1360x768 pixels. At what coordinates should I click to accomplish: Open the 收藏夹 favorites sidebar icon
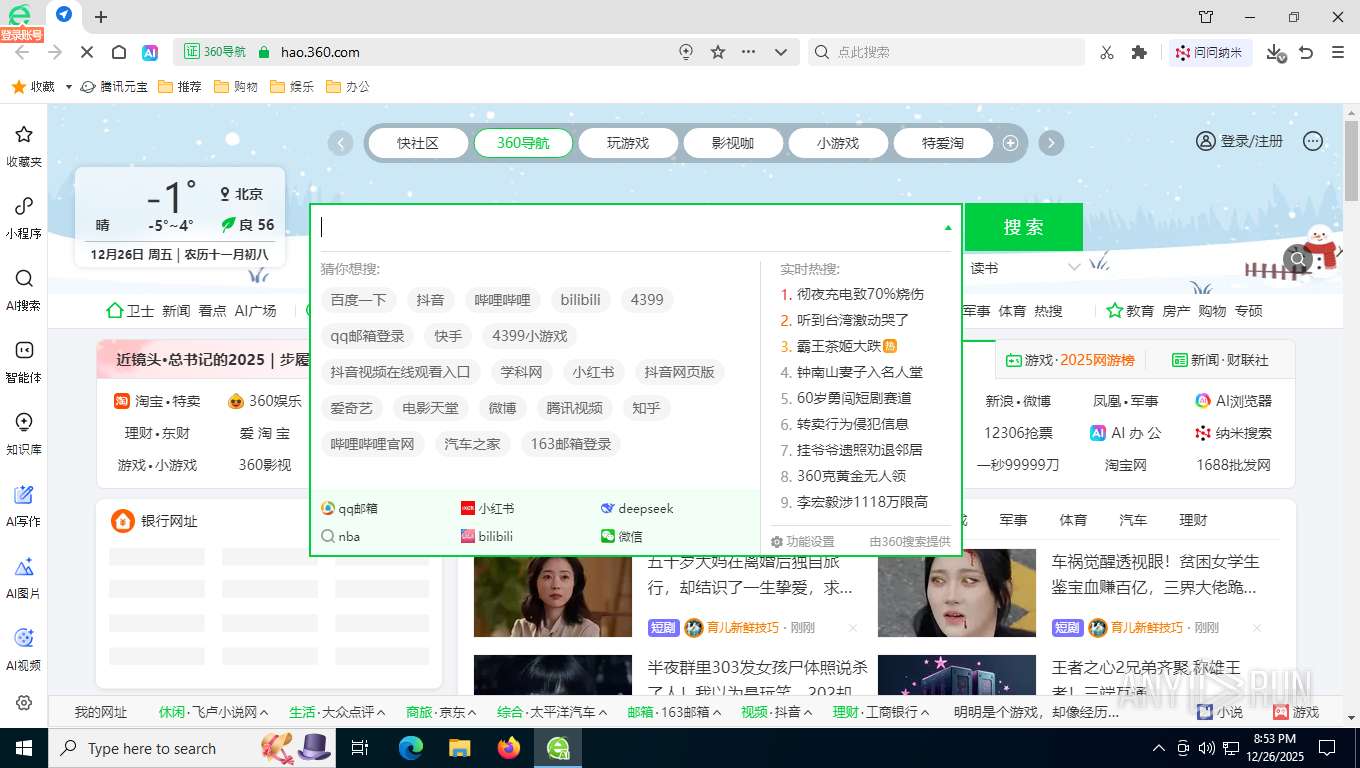click(x=24, y=145)
